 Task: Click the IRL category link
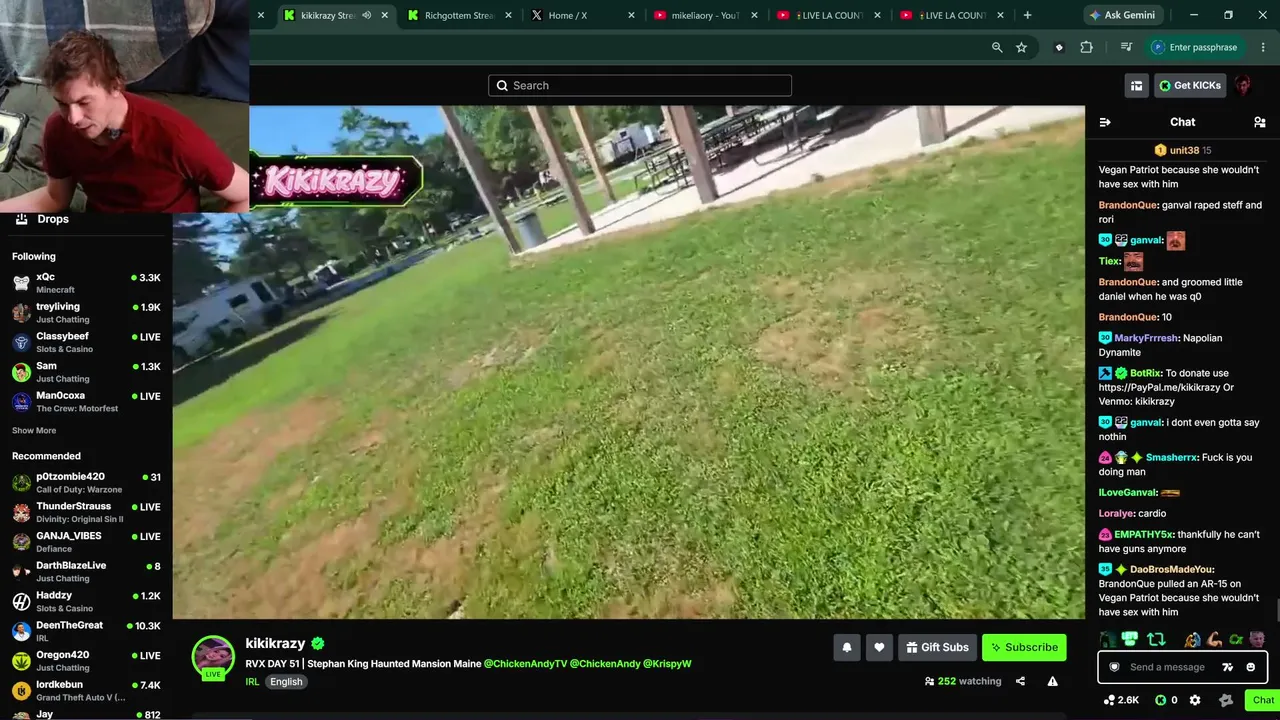252,682
